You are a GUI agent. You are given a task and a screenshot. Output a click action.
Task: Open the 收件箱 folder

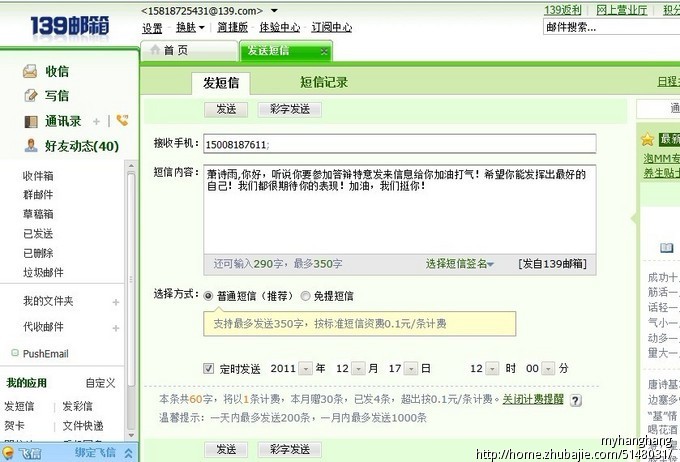38,176
